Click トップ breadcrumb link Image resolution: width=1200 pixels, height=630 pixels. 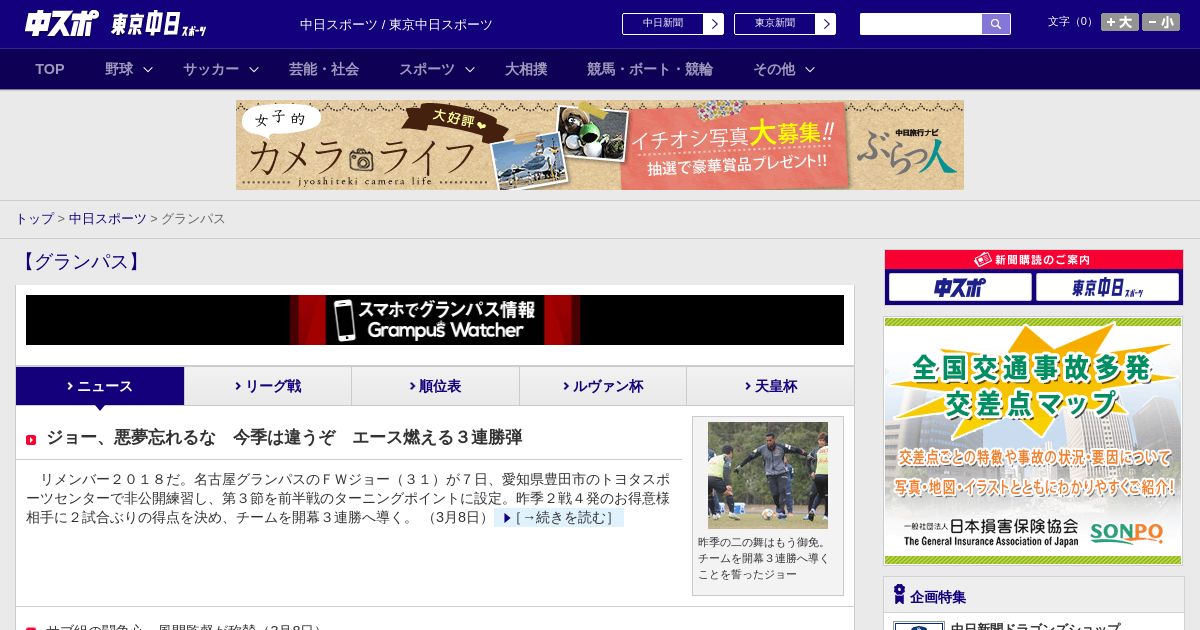click(34, 219)
